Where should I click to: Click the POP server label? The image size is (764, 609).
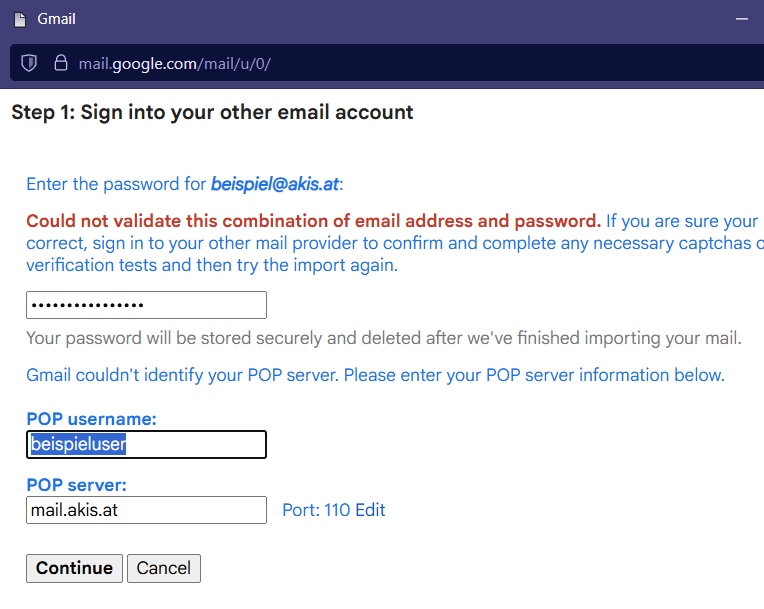tap(76, 485)
